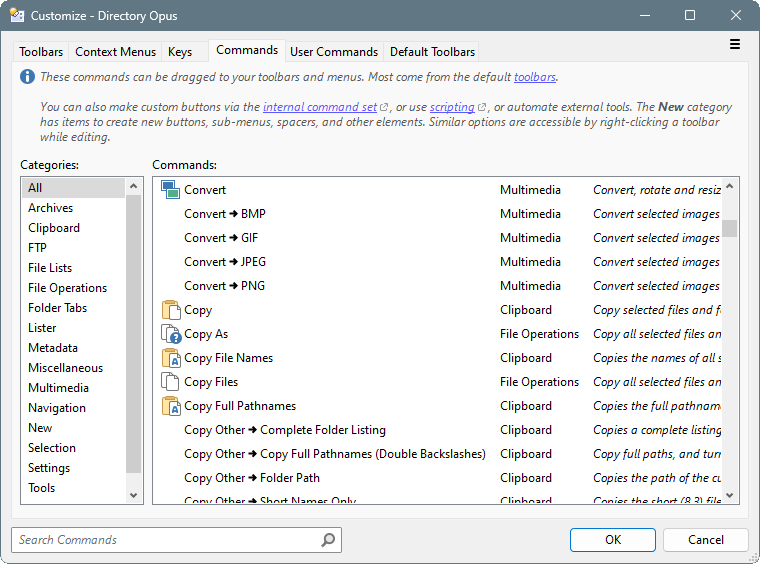The height and width of the screenshot is (564, 760).
Task: Open the scripting link
Action: pyautogui.click(x=452, y=107)
